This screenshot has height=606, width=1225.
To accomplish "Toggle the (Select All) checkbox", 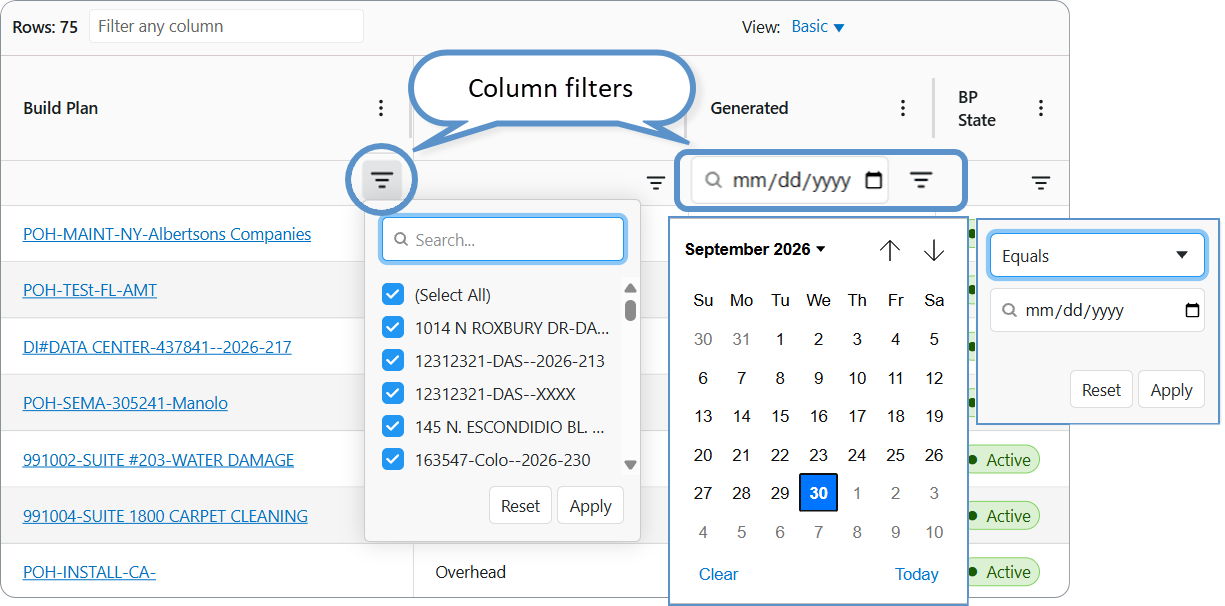I will pos(393,295).
